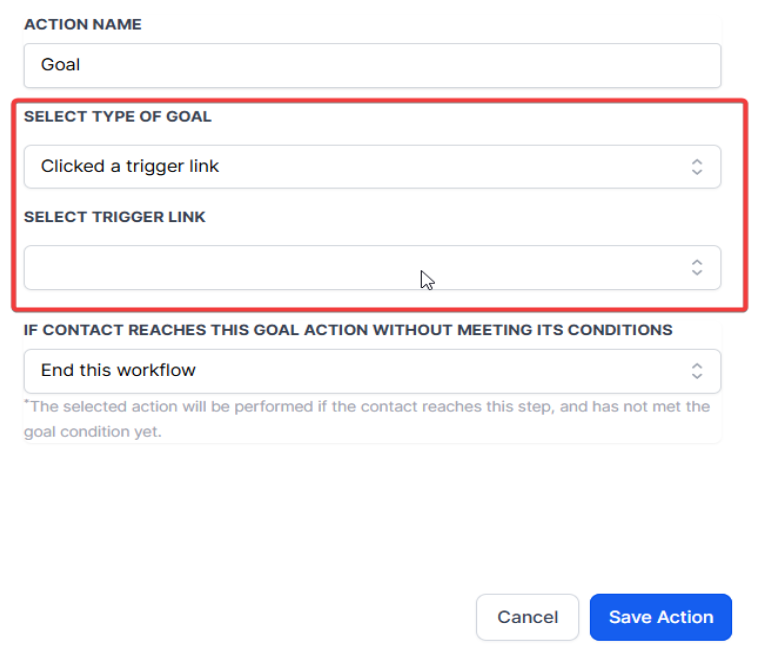
Task: Click the SELECT TYPE OF GOAL label
Action: pyautogui.click(x=118, y=116)
